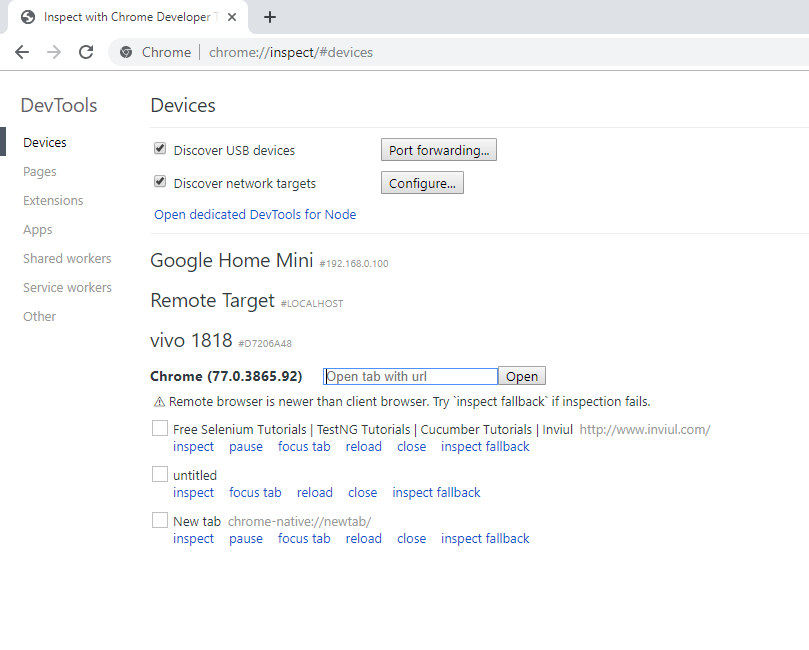Inspect the New tab entry

[x=193, y=539]
